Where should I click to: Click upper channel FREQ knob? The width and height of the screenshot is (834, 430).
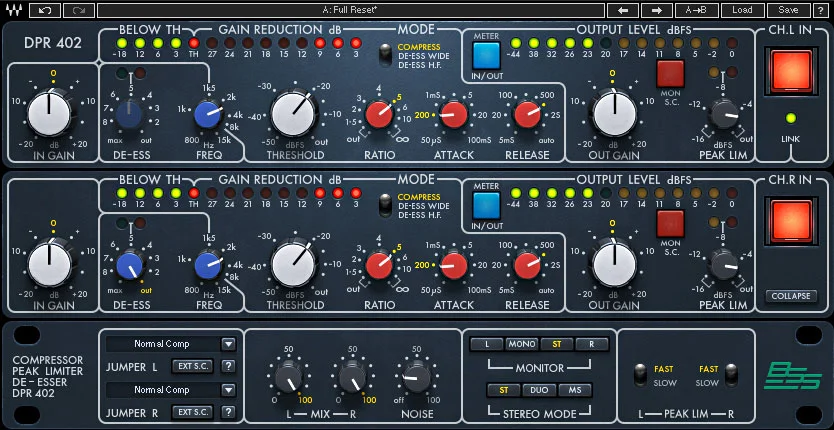[x=208, y=115]
